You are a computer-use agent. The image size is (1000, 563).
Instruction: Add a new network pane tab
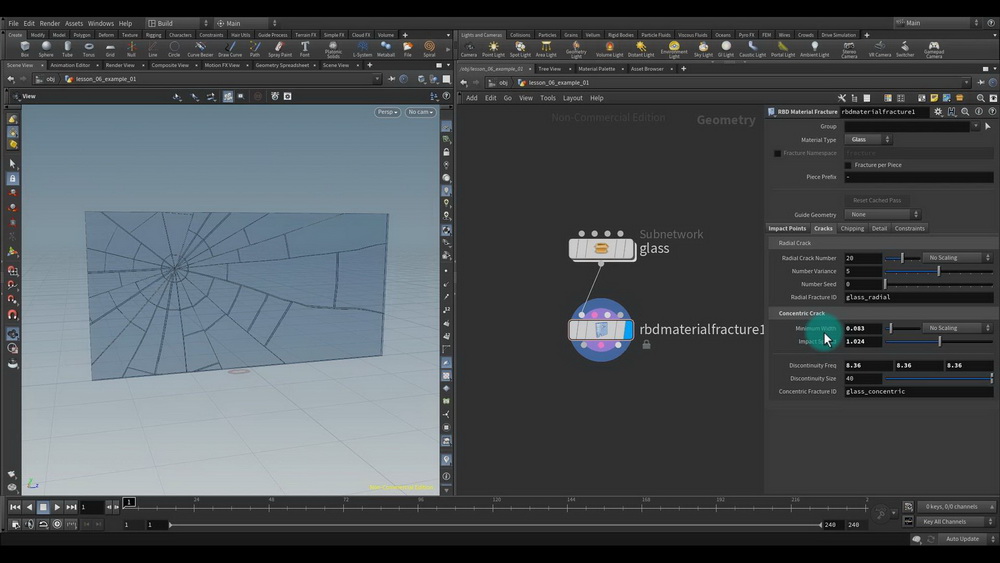coord(683,69)
